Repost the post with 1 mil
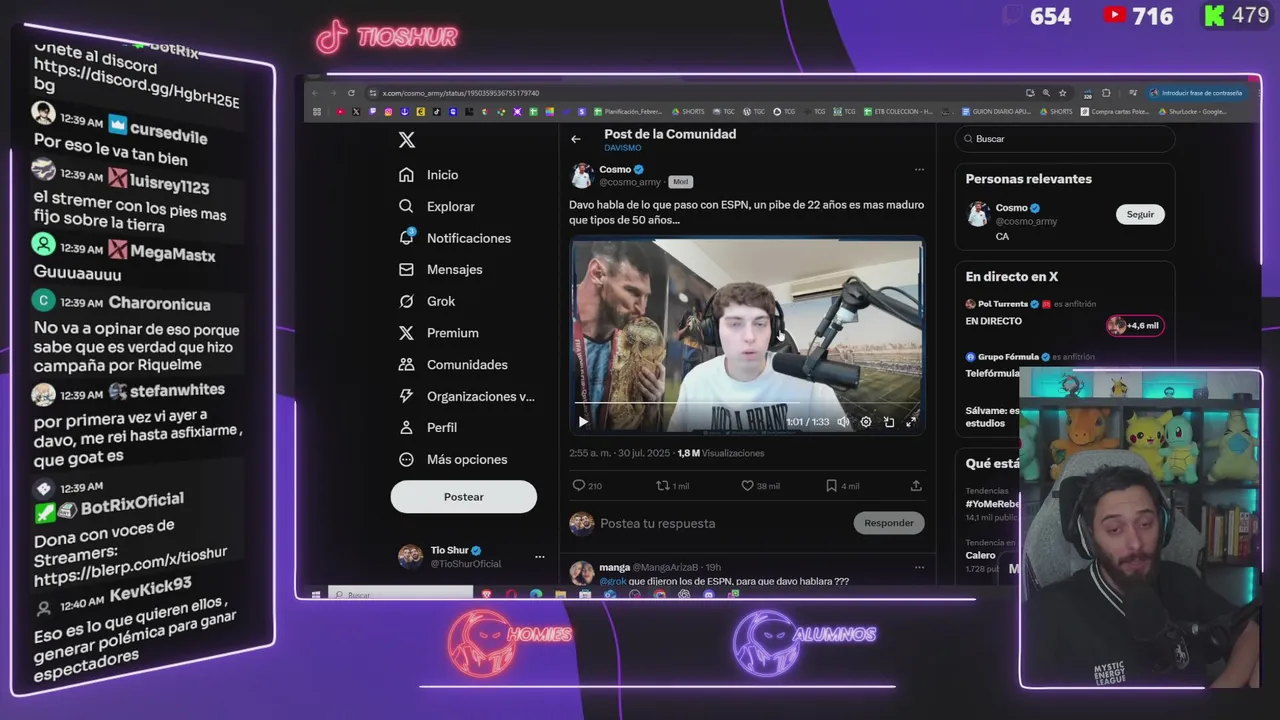Screen dimensions: 1280x720 tap(672, 486)
